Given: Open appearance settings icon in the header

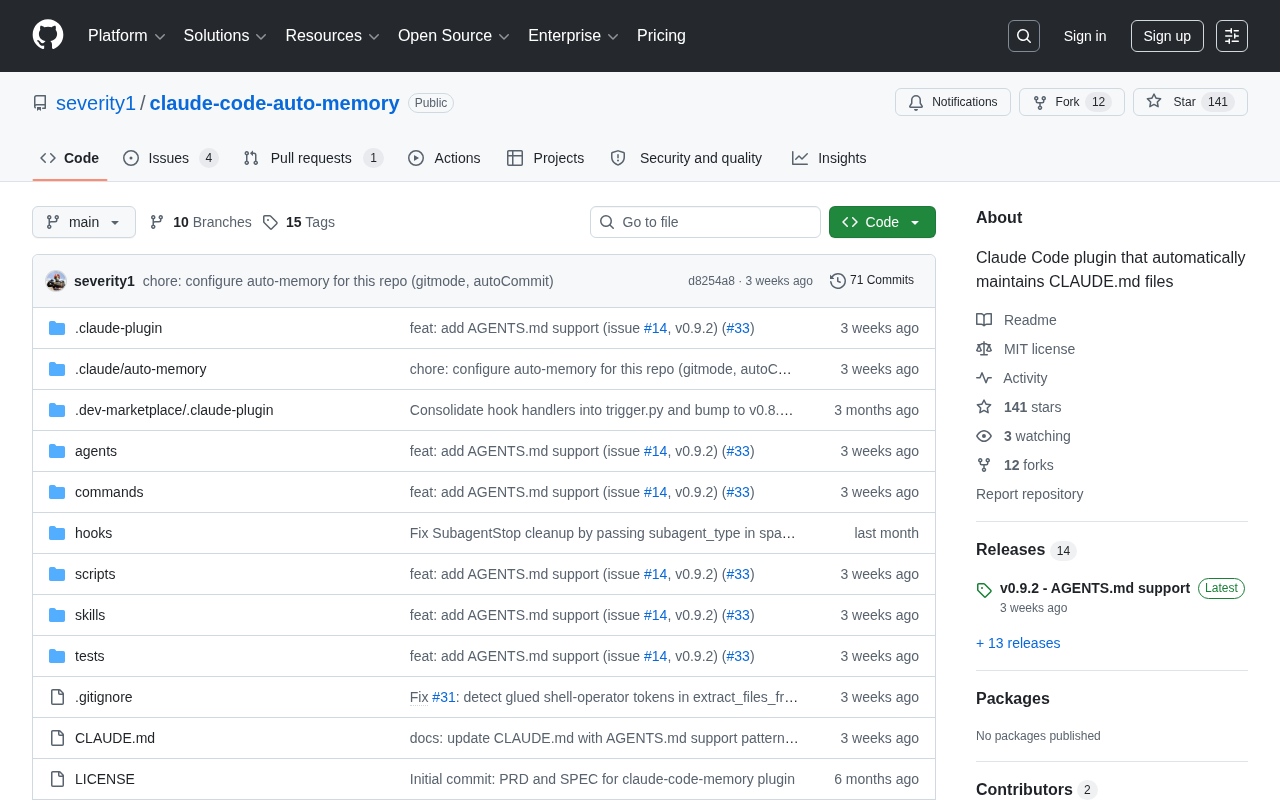Looking at the screenshot, I should (1232, 36).
